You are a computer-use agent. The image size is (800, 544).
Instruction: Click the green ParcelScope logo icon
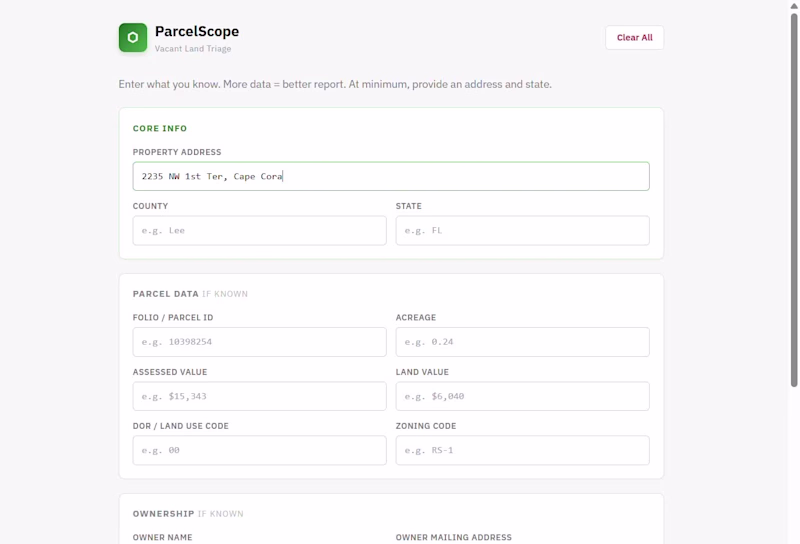click(133, 38)
